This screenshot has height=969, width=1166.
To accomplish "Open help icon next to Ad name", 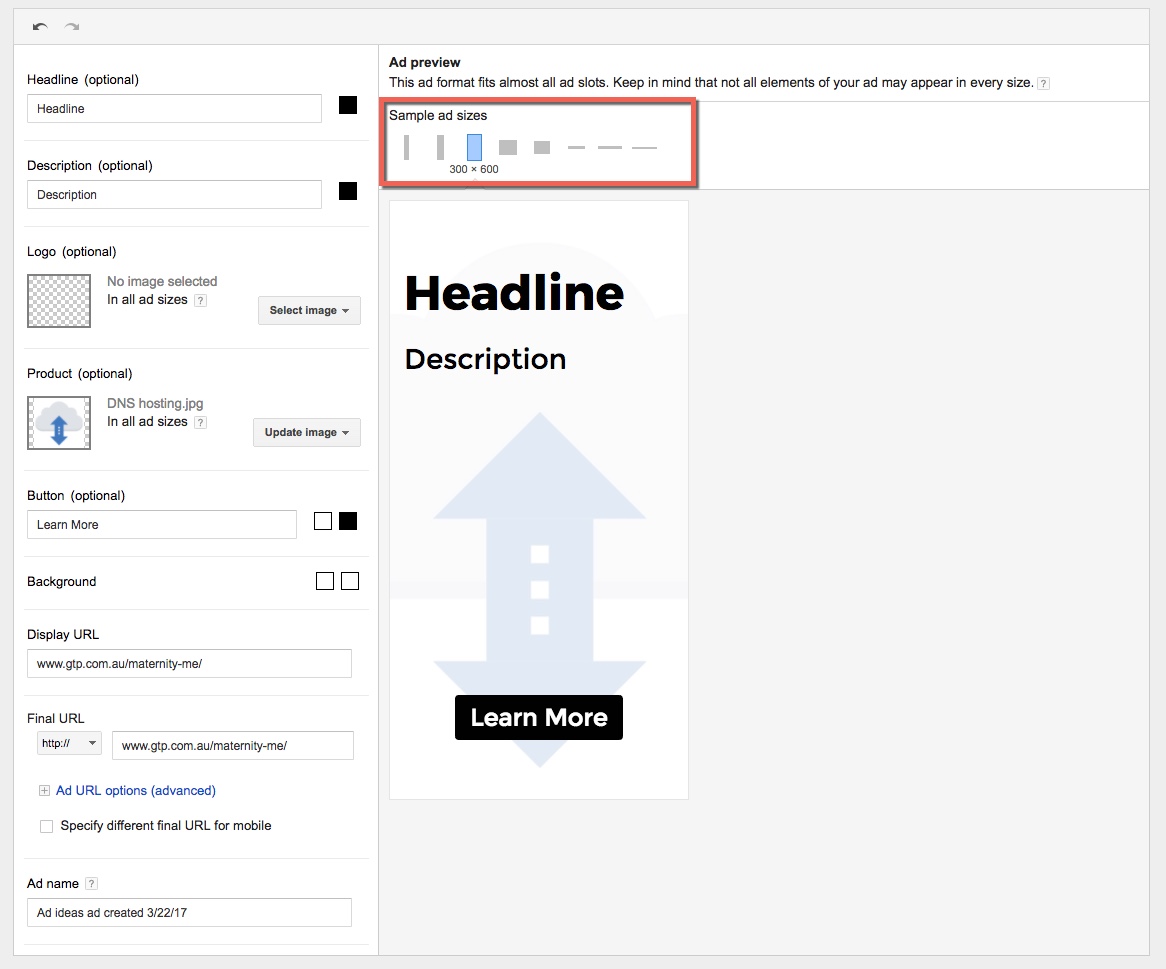I will tap(92, 884).
